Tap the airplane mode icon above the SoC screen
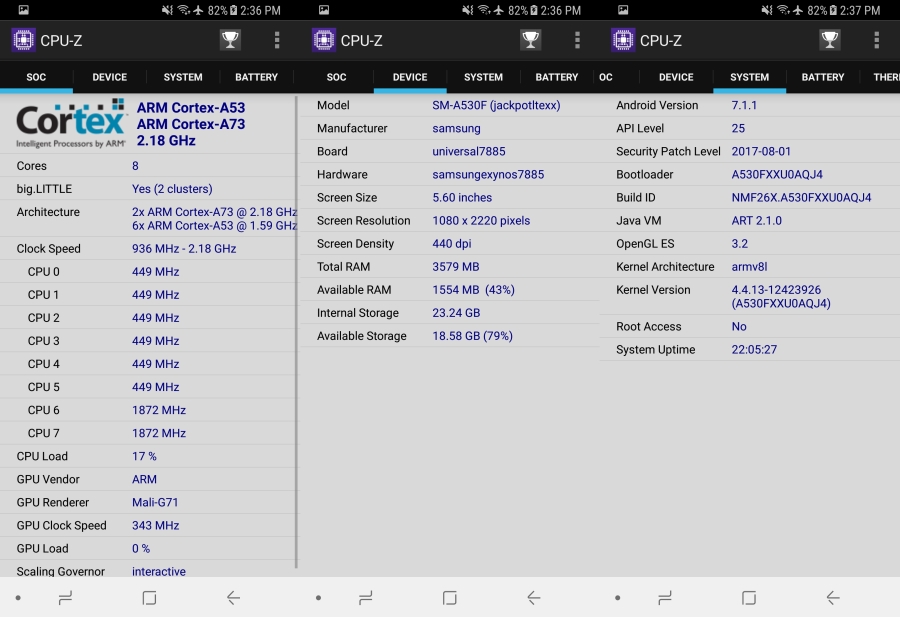The height and width of the screenshot is (617, 900). (198, 10)
